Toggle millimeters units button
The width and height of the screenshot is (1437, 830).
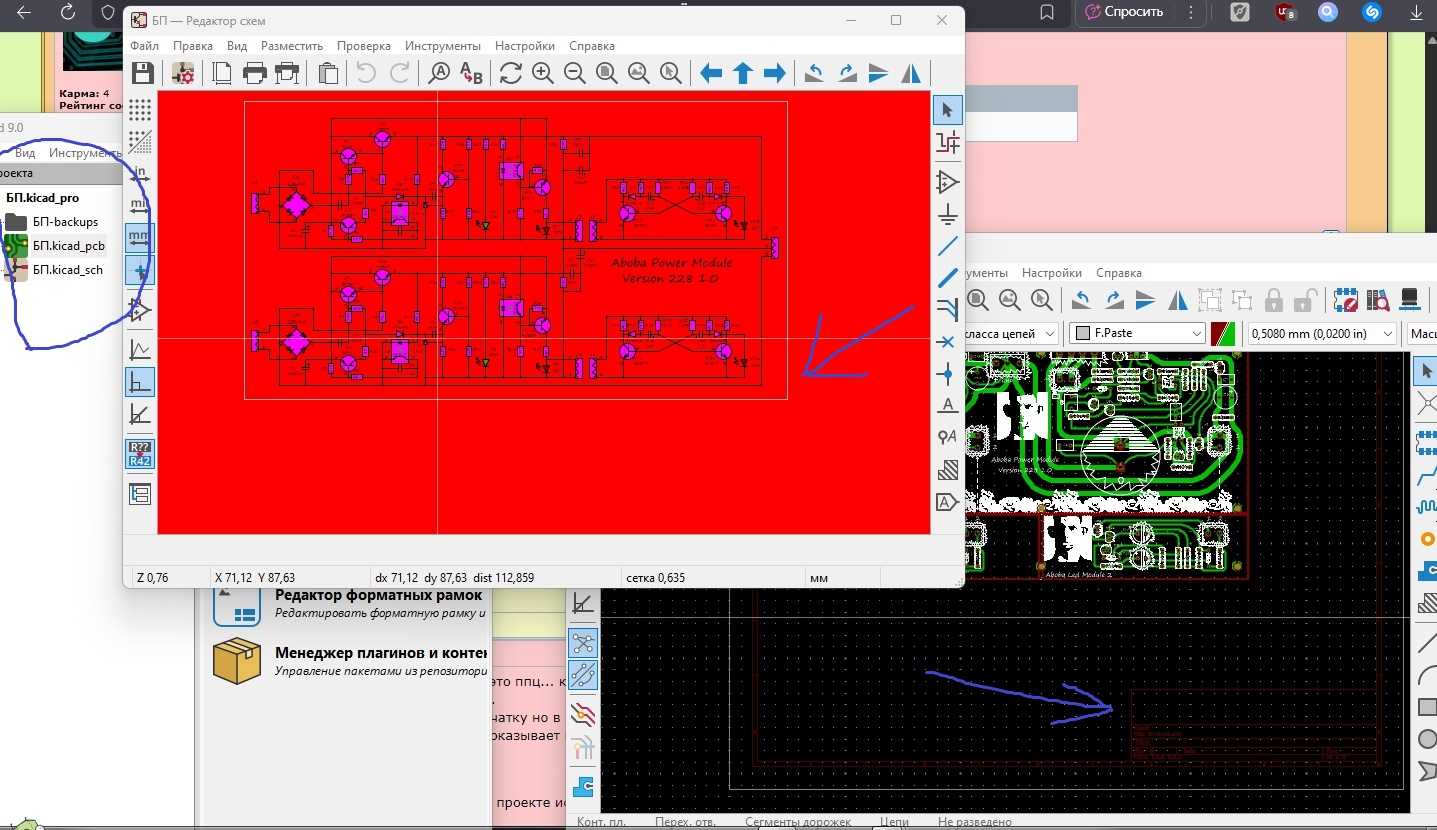click(x=140, y=237)
